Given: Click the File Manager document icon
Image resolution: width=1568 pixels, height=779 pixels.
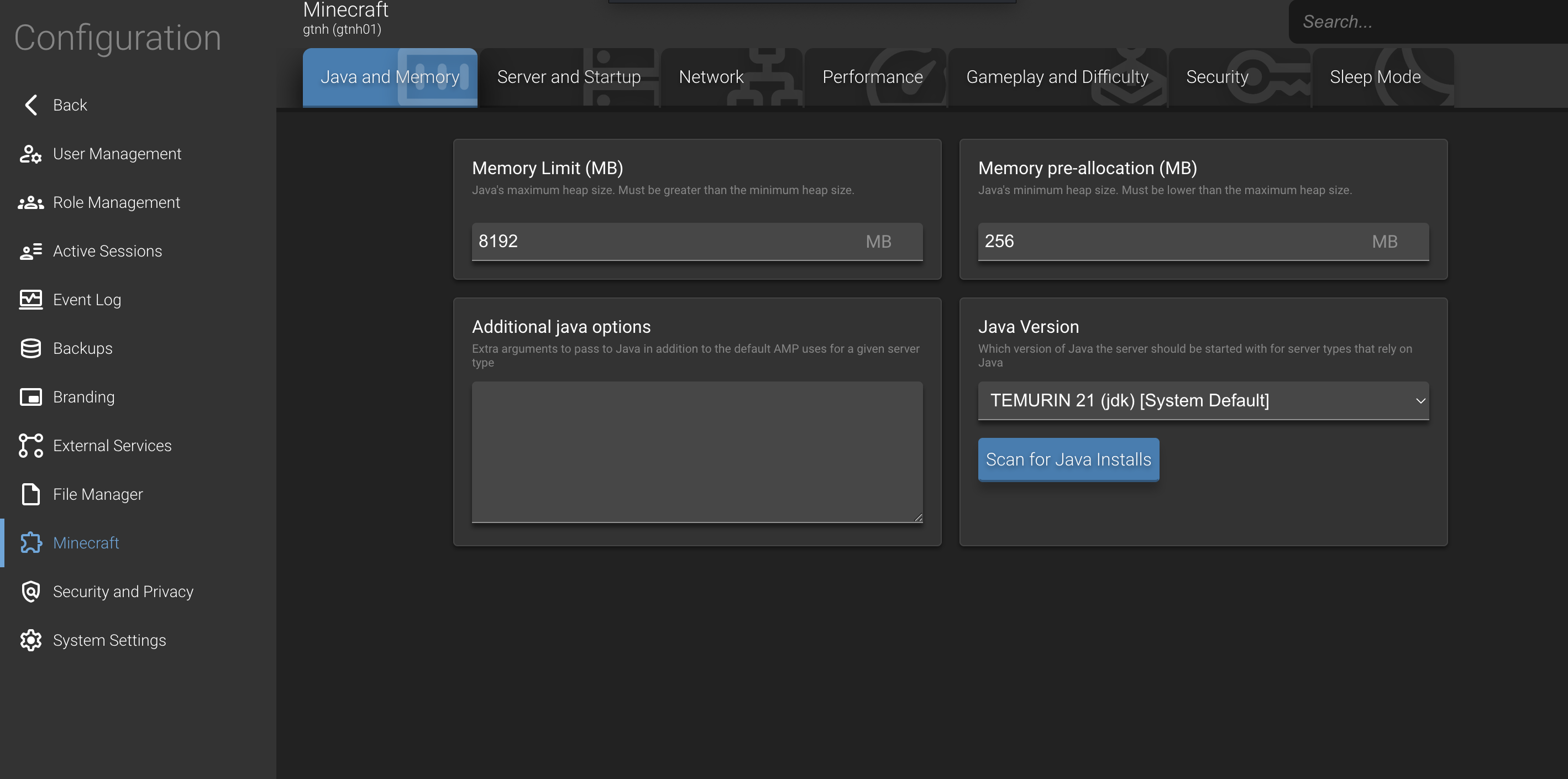Looking at the screenshot, I should point(30,494).
